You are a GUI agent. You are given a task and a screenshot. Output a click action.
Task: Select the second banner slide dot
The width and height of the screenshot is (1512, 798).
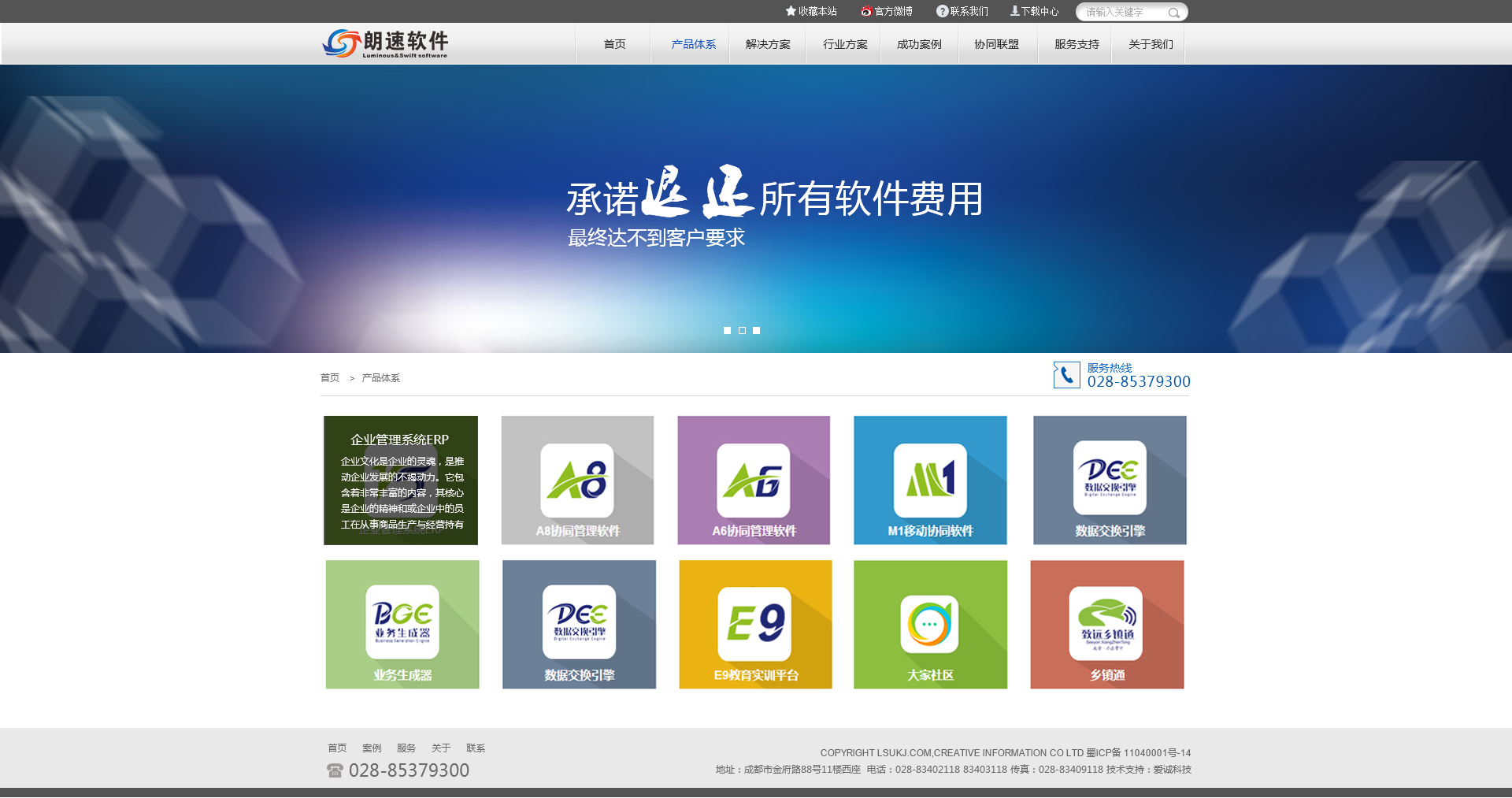(742, 330)
